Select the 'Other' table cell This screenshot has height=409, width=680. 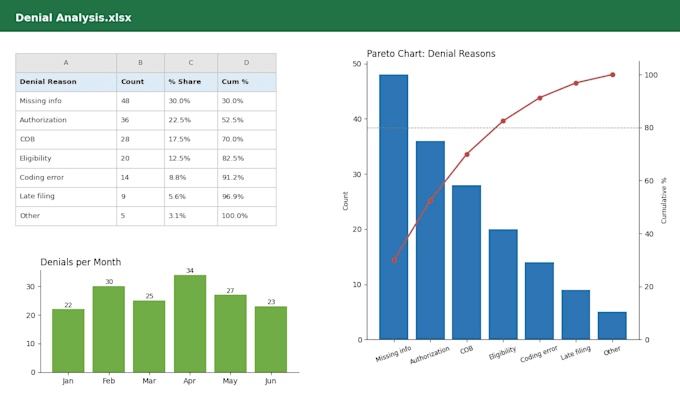66,216
